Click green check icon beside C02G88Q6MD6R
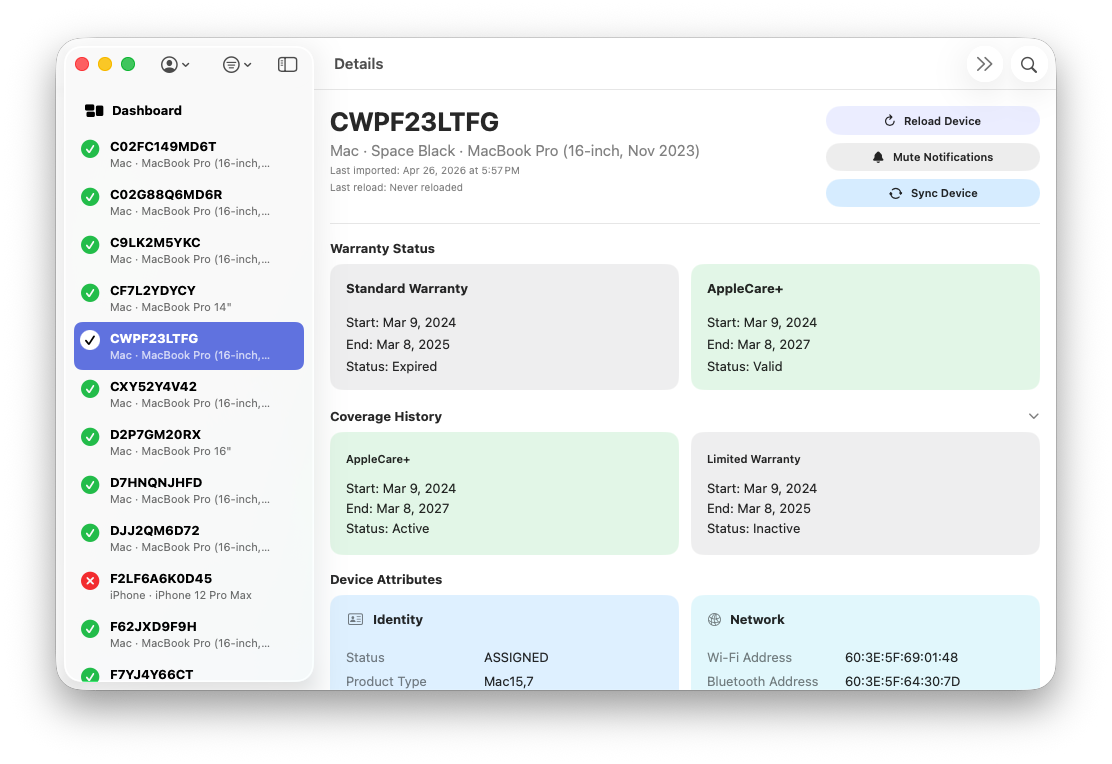1112x764 pixels. (x=90, y=197)
